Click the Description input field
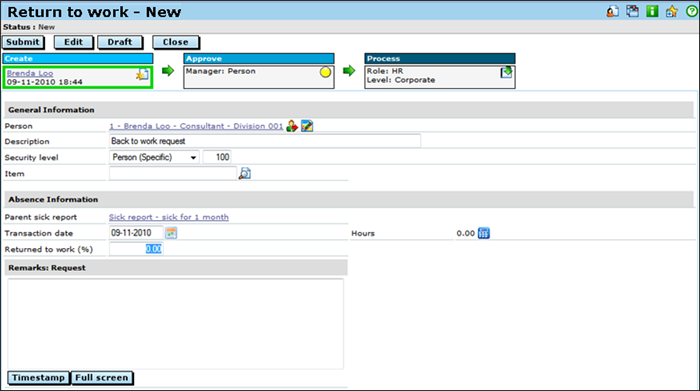Viewport: 700px width, 391px height. coord(265,141)
